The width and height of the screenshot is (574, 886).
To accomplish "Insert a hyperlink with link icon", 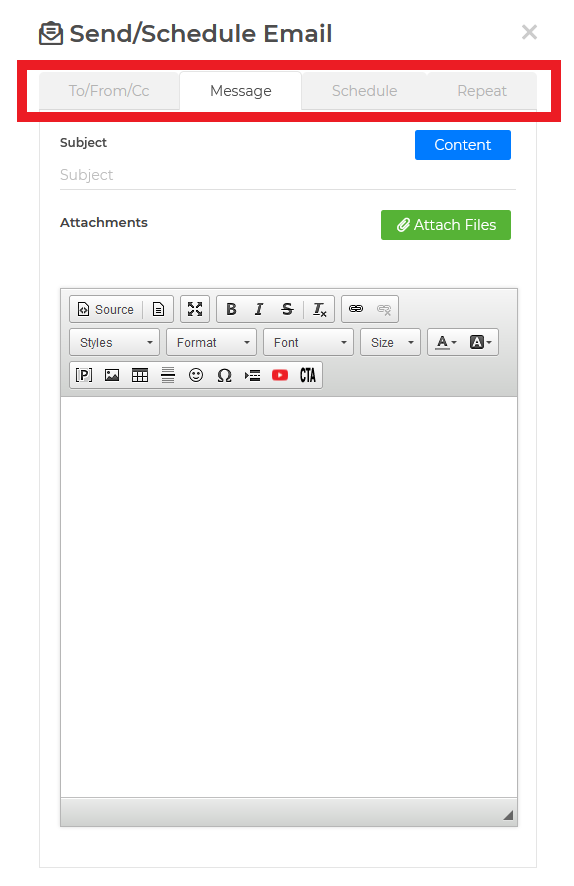I will [356, 309].
